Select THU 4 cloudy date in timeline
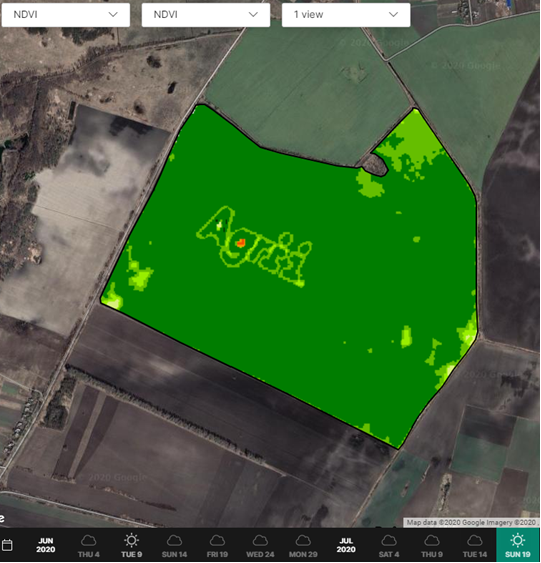This screenshot has height=563, width=541. pyautogui.click(x=88, y=546)
